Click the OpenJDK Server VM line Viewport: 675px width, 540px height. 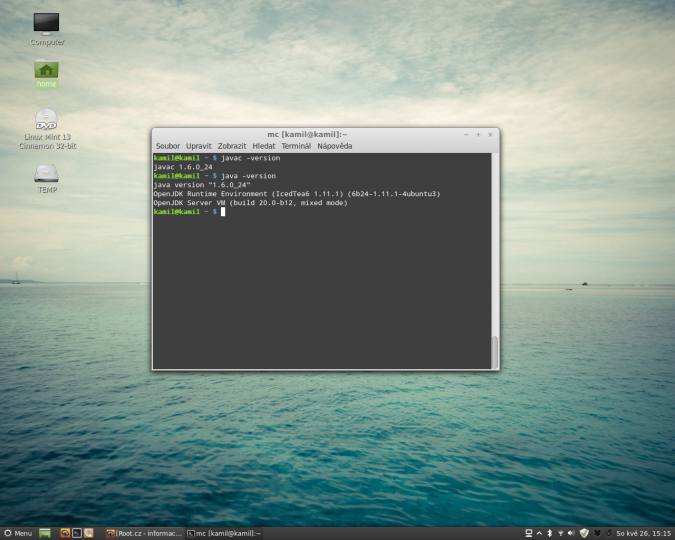pyautogui.click(x=251, y=203)
